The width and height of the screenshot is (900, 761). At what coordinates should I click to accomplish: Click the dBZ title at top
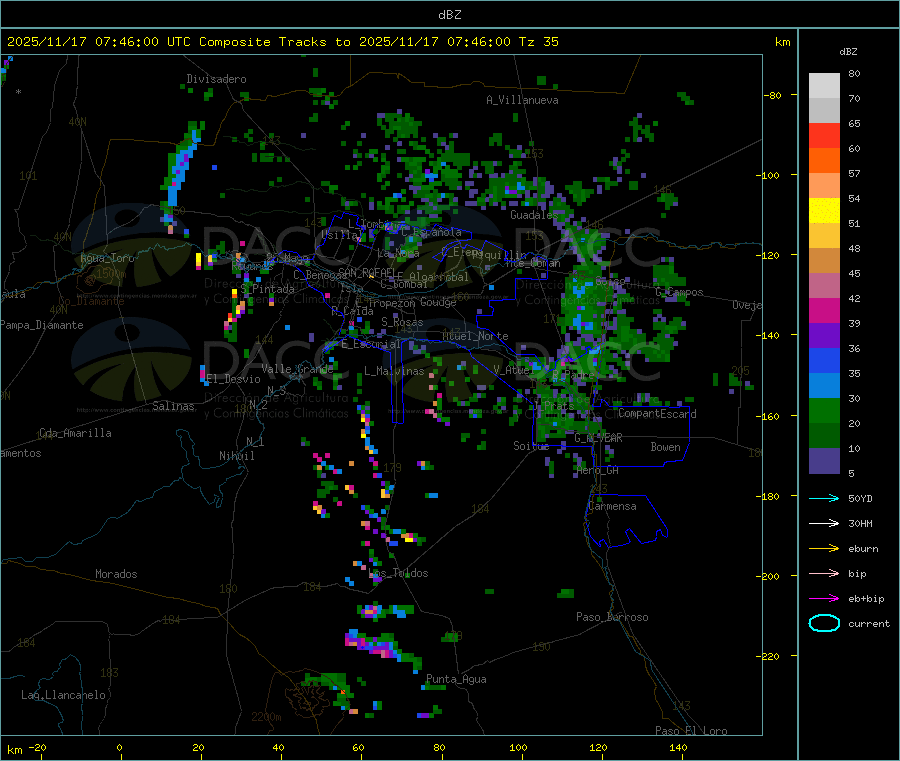pyautogui.click(x=449, y=15)
